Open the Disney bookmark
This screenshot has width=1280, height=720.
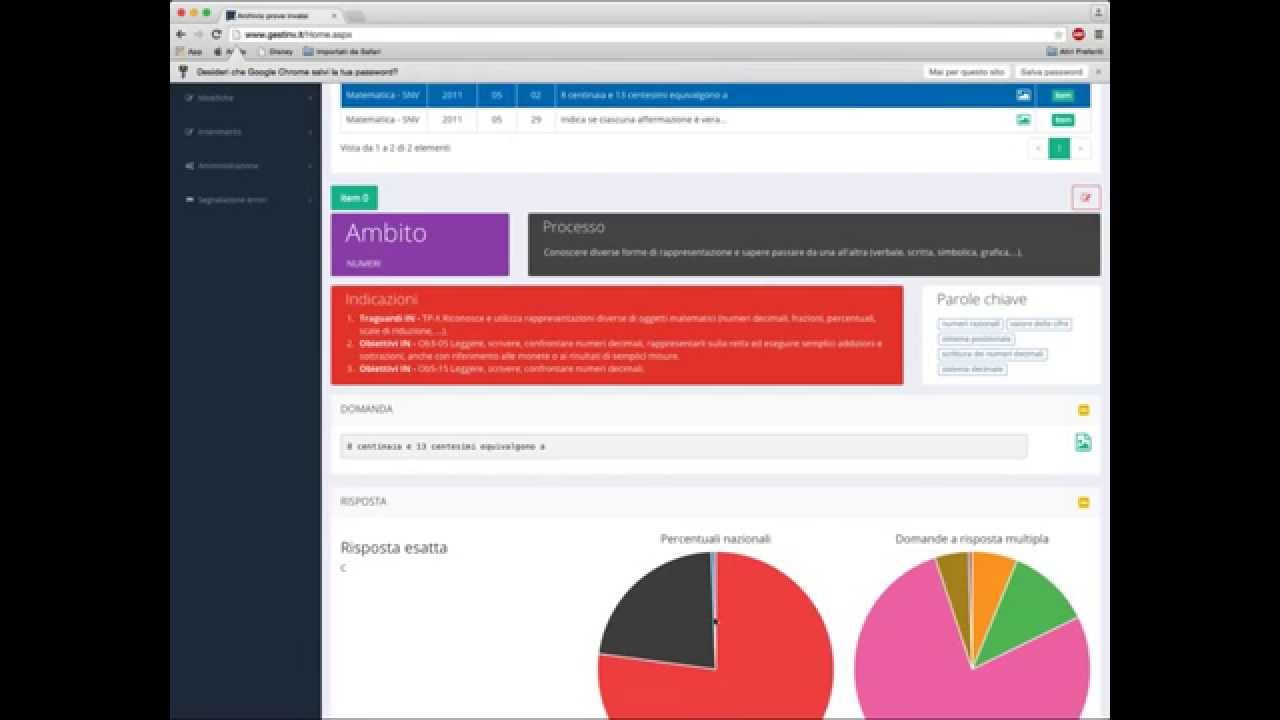pyautogui.click(x=275, y=51)
